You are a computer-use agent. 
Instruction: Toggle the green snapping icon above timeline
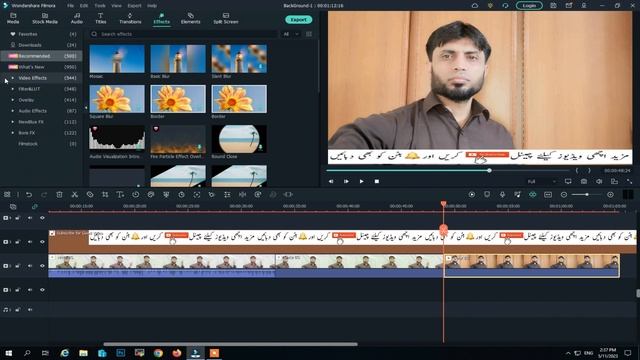point(533,195)
